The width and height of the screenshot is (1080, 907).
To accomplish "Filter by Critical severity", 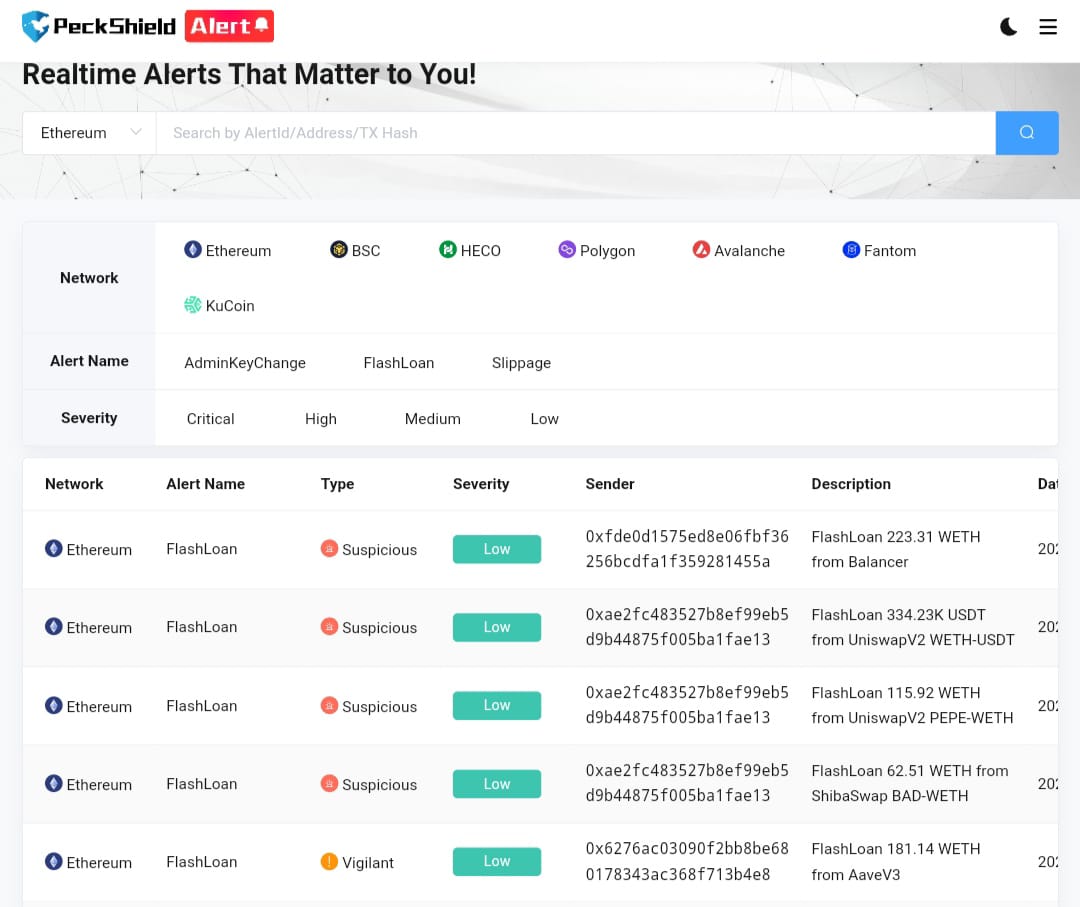I will click(x=210, y=418).
